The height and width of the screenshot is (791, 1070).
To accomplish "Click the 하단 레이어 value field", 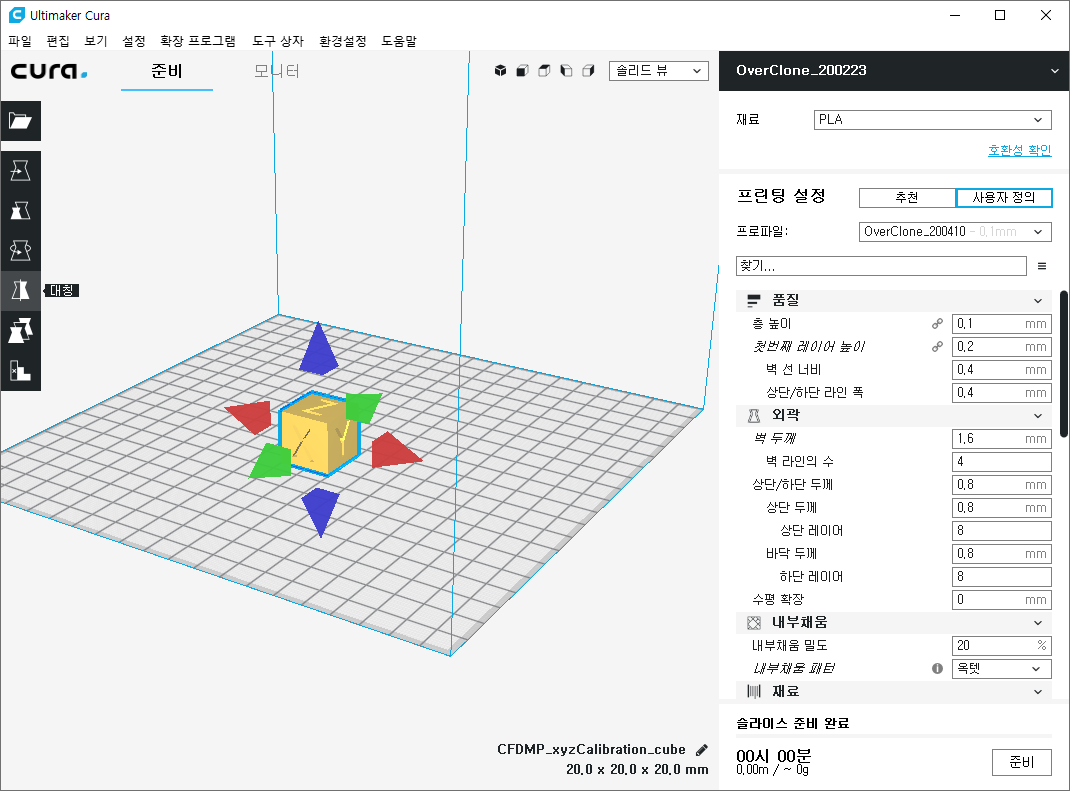I will [1001, 577].
